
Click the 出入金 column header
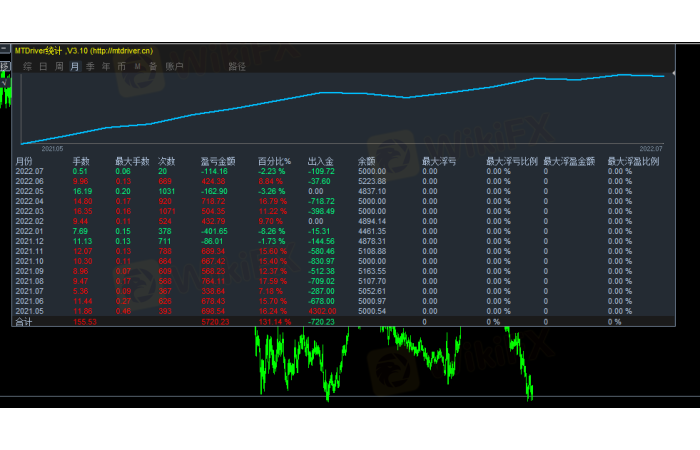coord(321,161)
